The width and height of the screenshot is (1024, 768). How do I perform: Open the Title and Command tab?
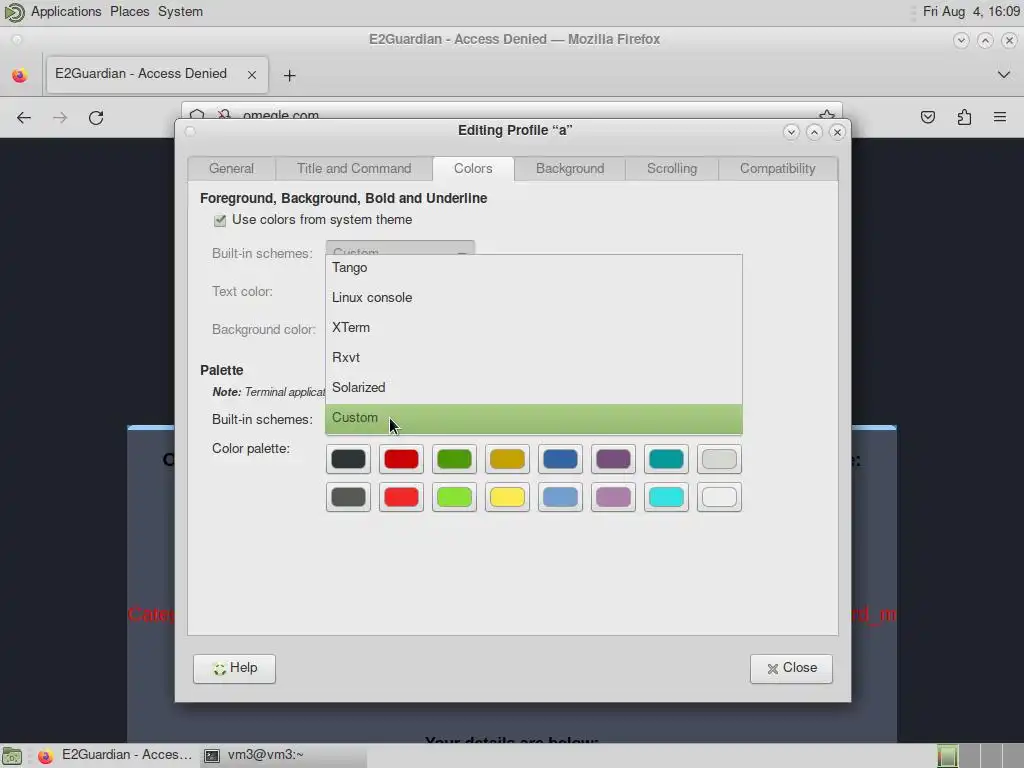354,168
